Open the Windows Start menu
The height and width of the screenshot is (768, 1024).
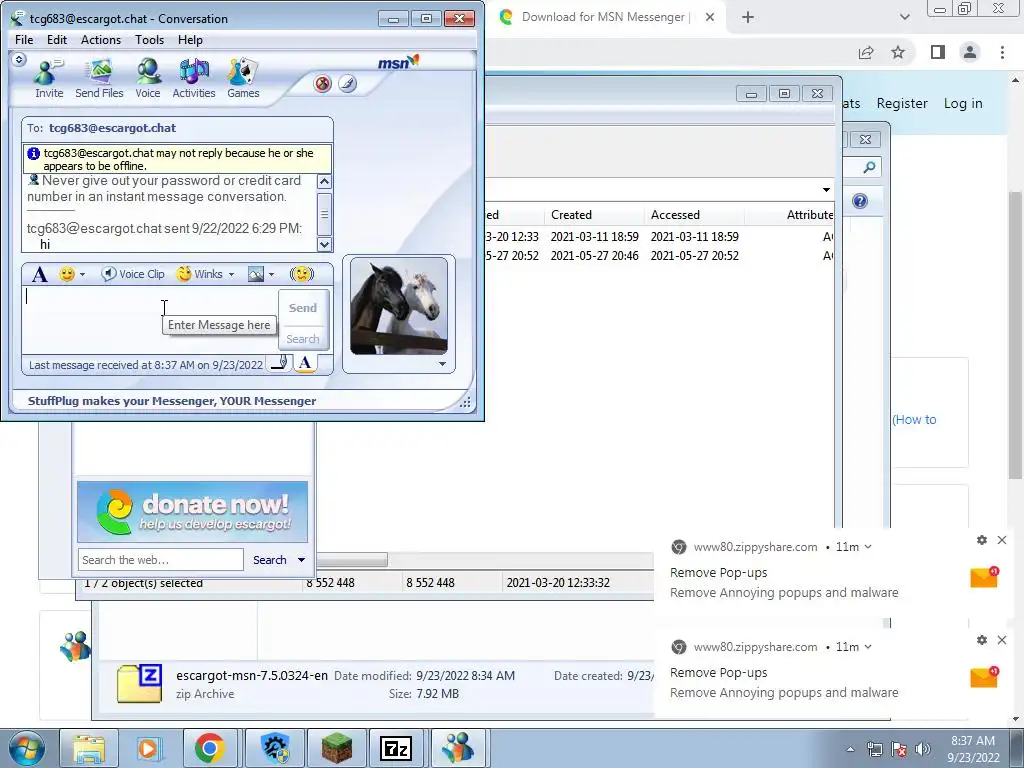27,748
